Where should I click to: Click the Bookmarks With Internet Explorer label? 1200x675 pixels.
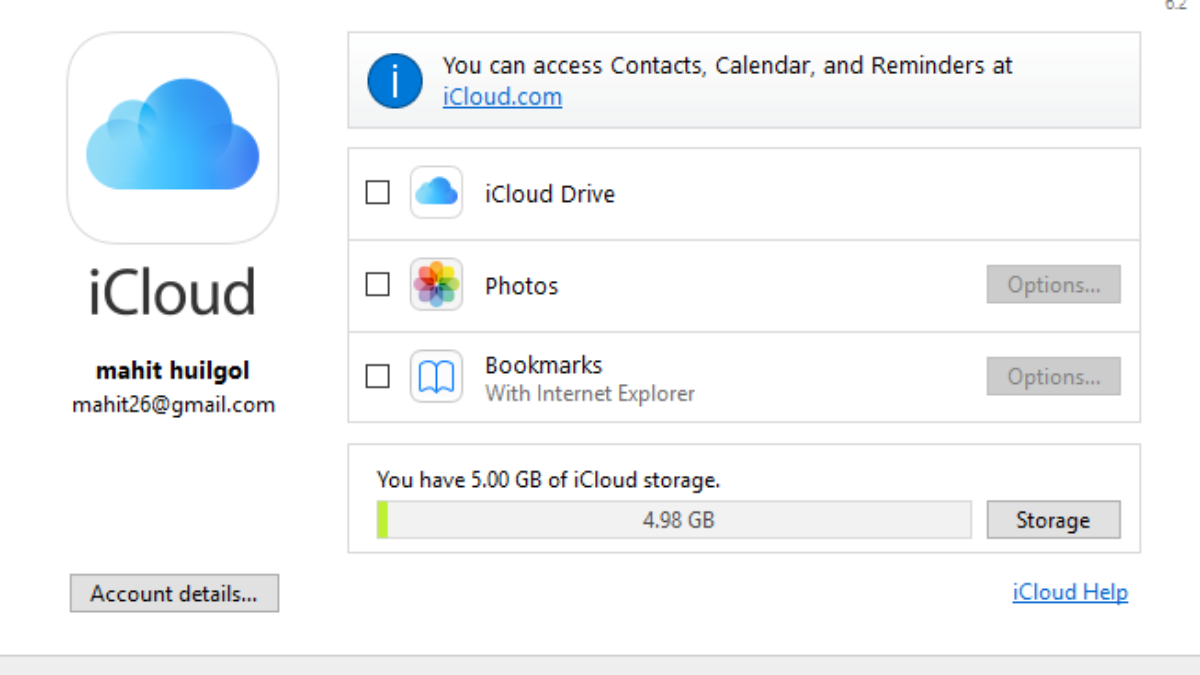[x=589, y=378]
